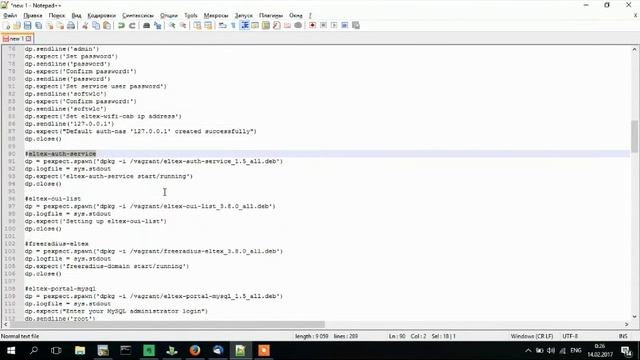Open Firefox from the taskbar
Image resolution: width=640 pixels, height=360 pixels.
[x=195, y=350]
